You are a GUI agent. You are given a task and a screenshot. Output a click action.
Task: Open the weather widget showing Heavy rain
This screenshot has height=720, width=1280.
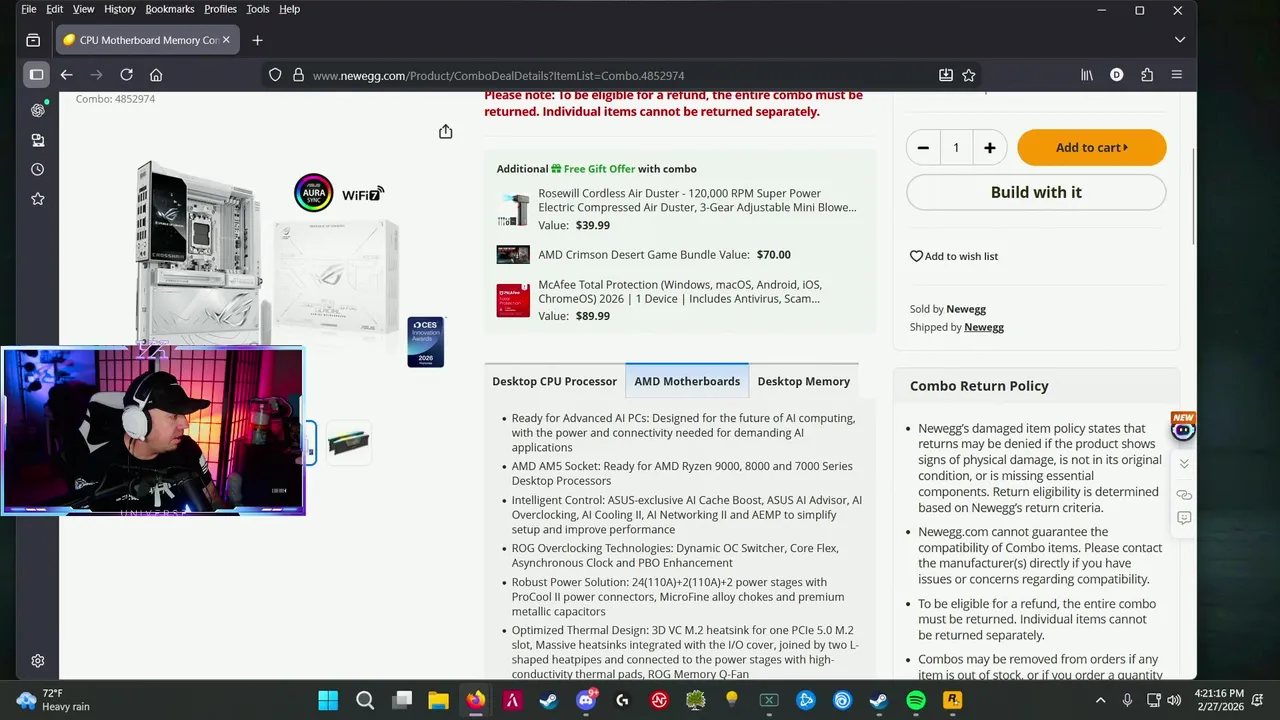click(x=55, y=700)
